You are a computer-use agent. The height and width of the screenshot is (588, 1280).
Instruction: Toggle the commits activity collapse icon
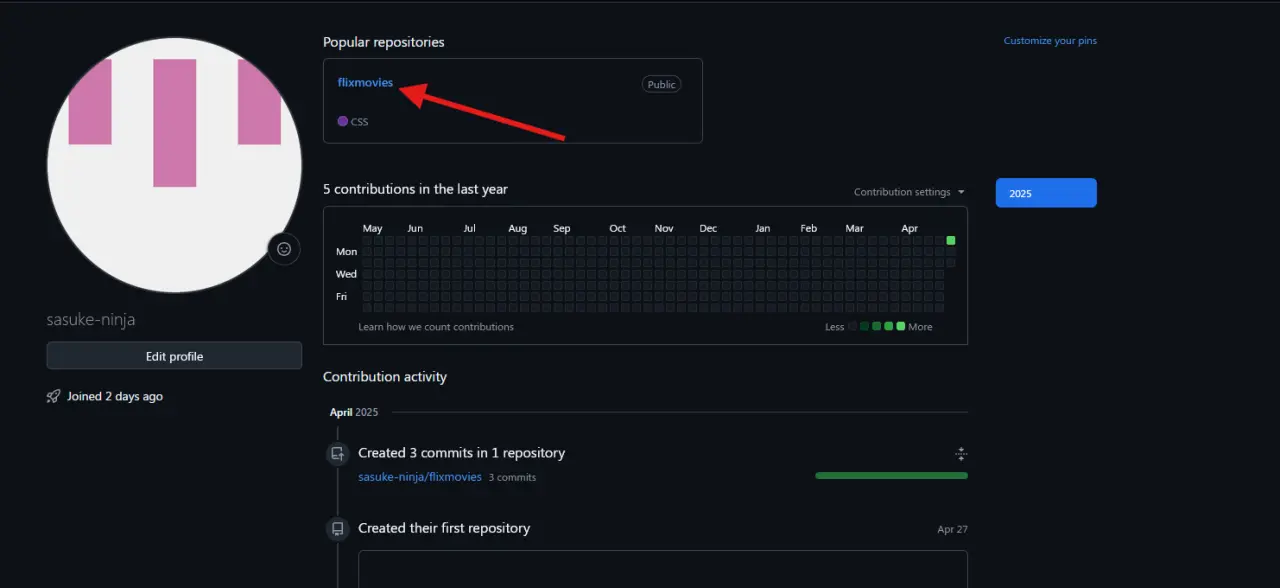pos(961,454)
